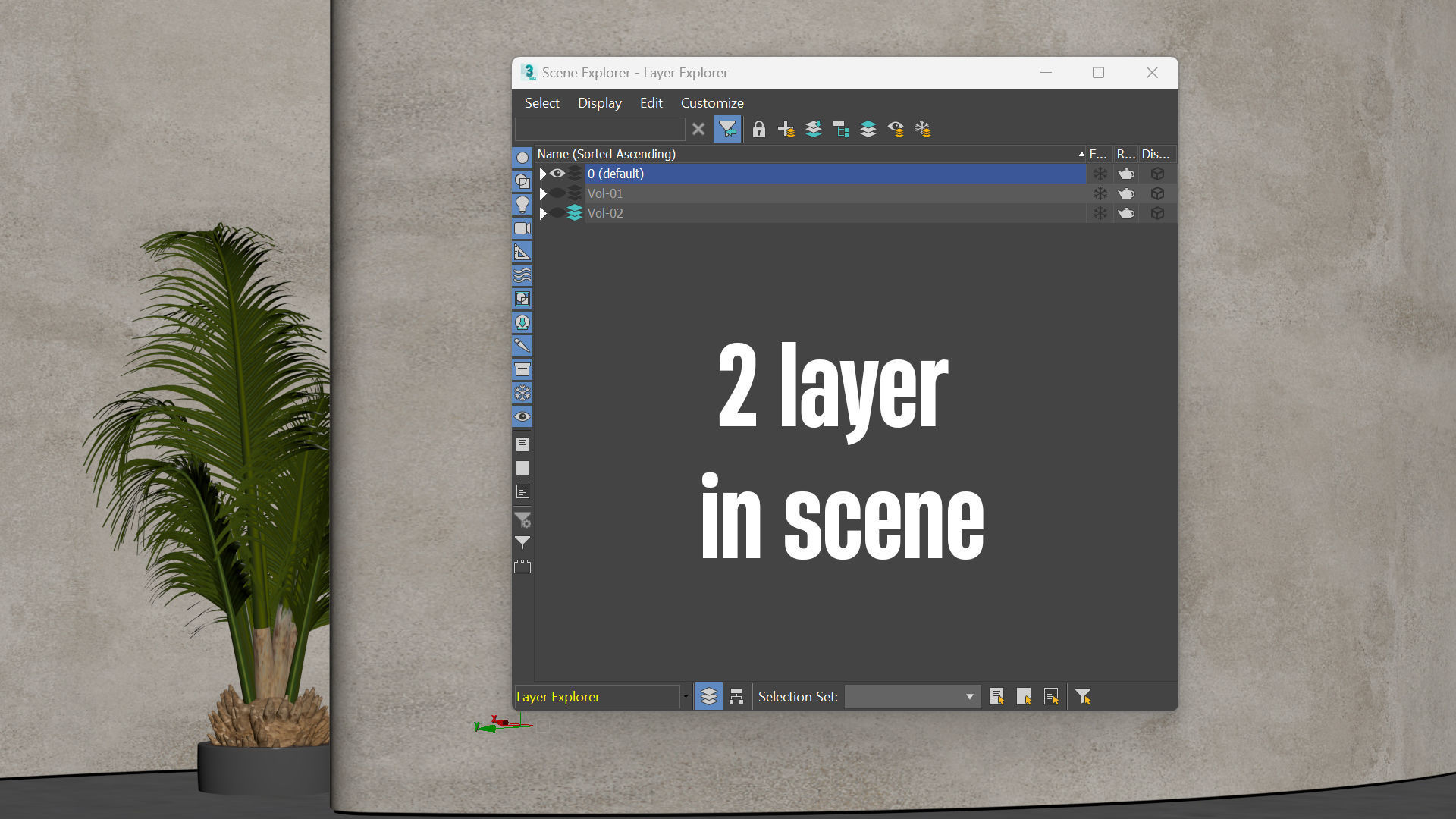Toggle frozen state of Vol-02 layer
The width and height of the screenshot is (1456, 819).
pyautogui.click(x=1100, y=213)
